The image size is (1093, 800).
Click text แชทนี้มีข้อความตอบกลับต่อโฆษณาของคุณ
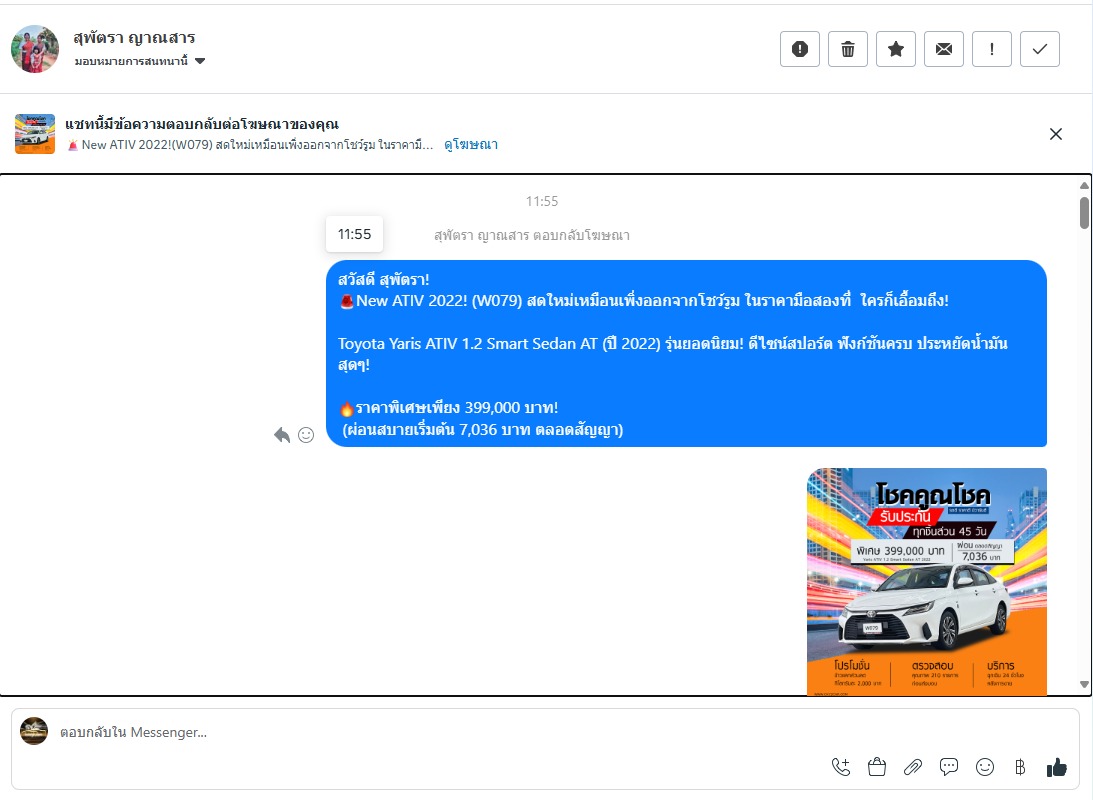coord(202,124)
